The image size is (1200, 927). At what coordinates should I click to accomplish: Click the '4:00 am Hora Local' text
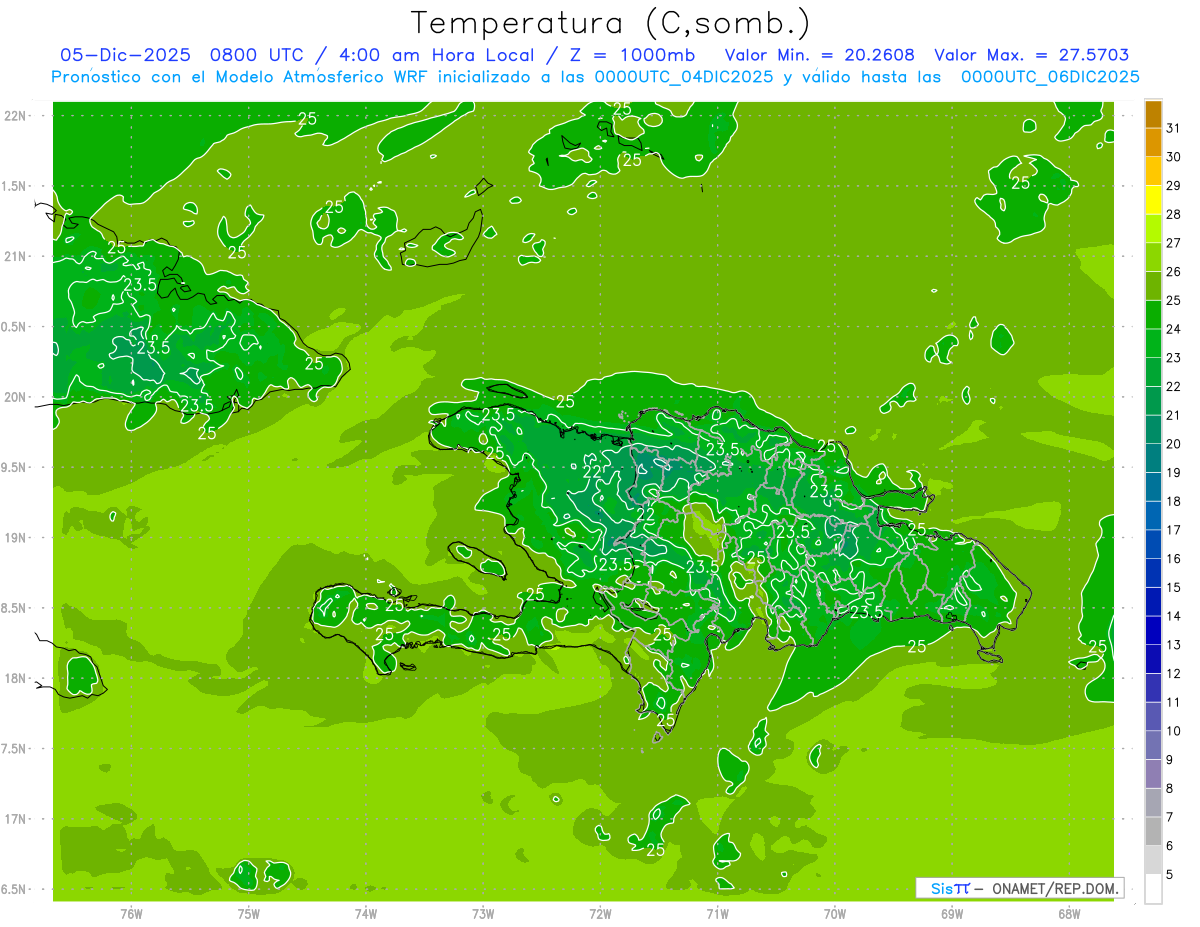pos(435,55)
